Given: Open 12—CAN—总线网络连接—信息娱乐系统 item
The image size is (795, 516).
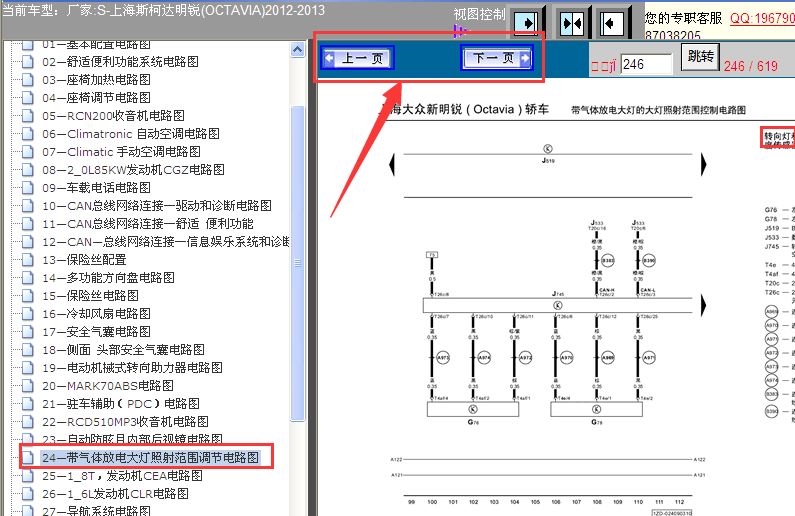Looking at the screenshot, I should tap(165, 242).
